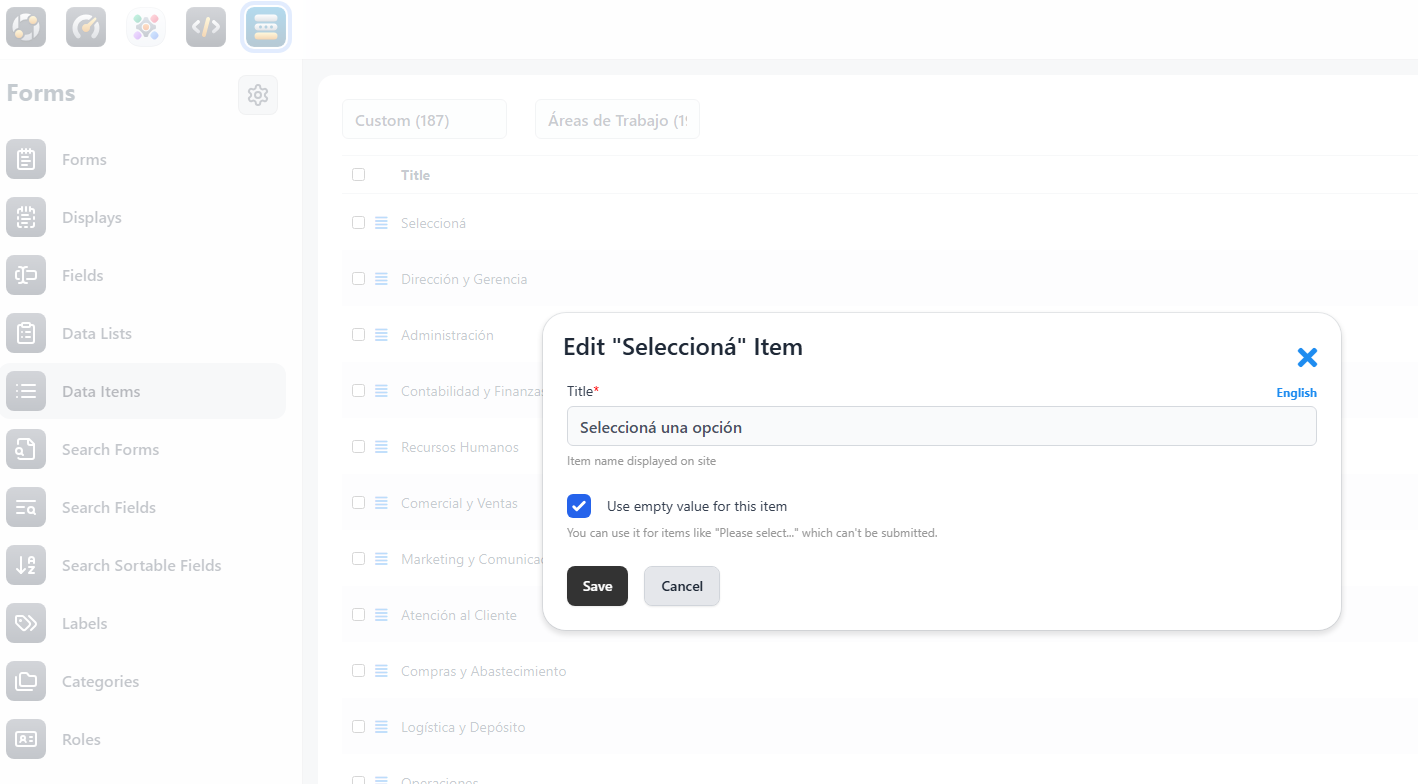The width and height of the screenshot is (1418, 784).
Task: Close the Edit Item dialog
Action: [x=1307, y=358]
